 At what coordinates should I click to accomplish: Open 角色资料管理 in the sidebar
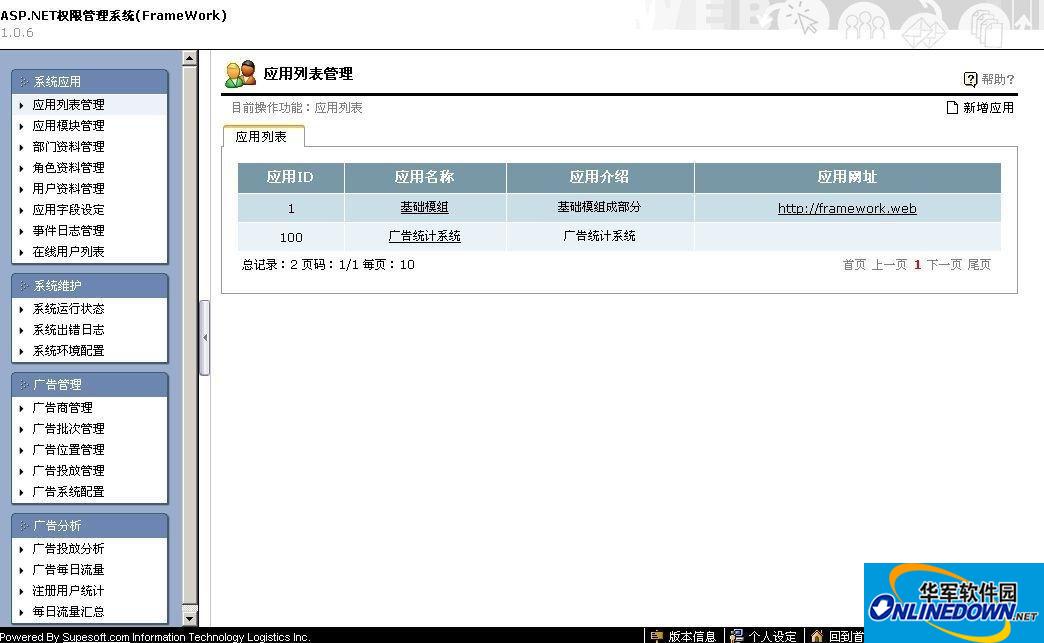point(69,168)
